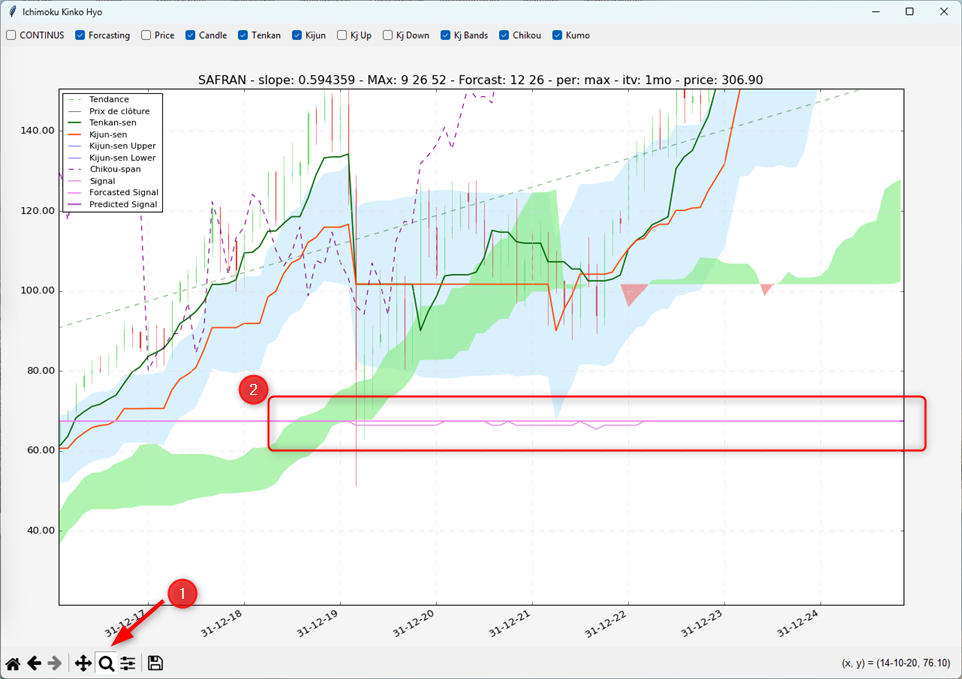
Task: Open Configure subplots sliders icon
Action: coord(128,663)
